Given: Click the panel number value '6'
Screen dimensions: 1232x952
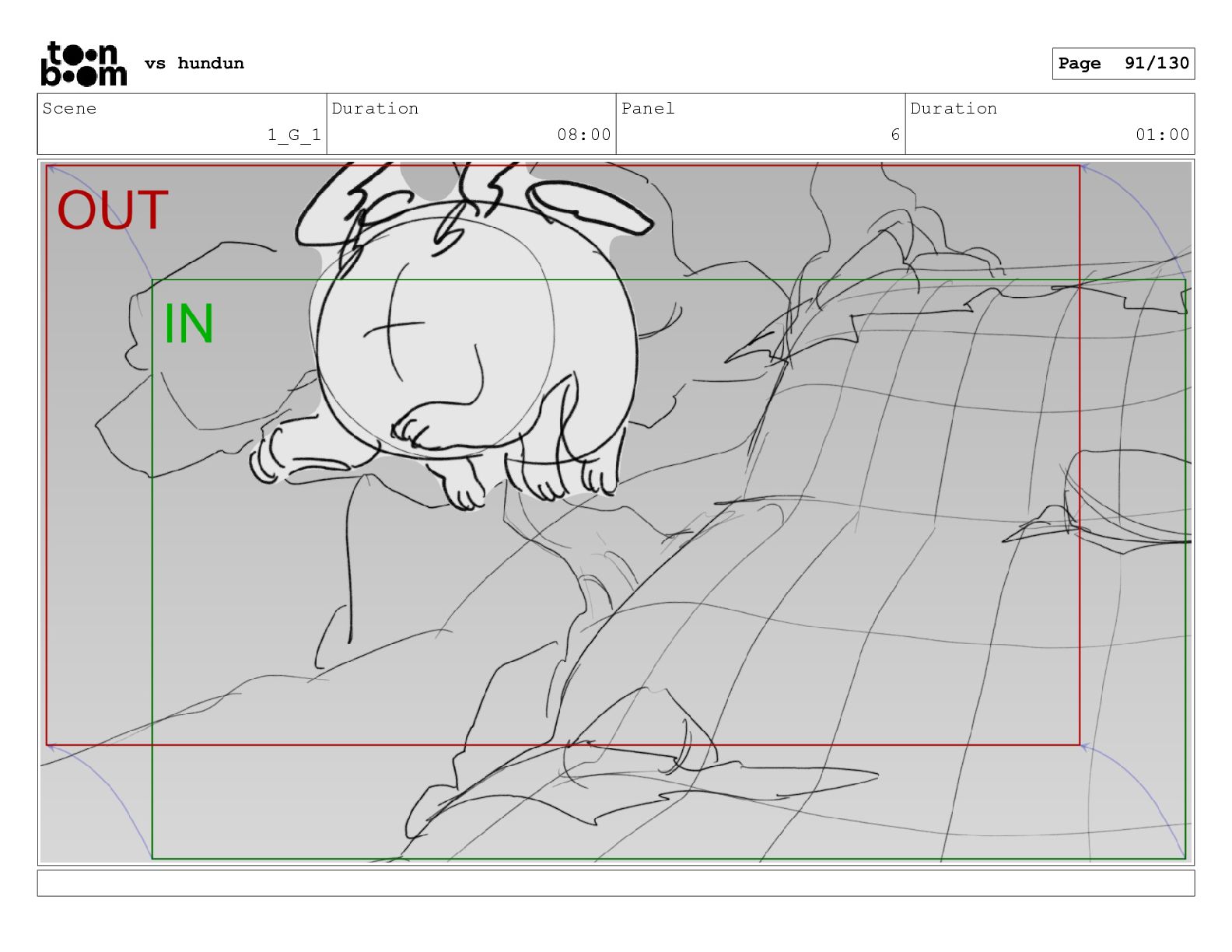Looking at the screenshot, I should point(895,135).
